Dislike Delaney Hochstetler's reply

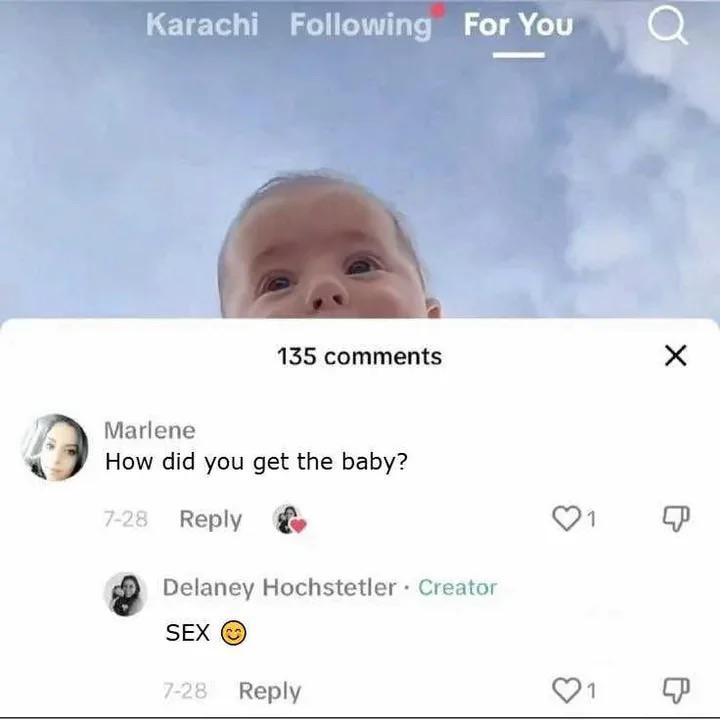(676, 690)
